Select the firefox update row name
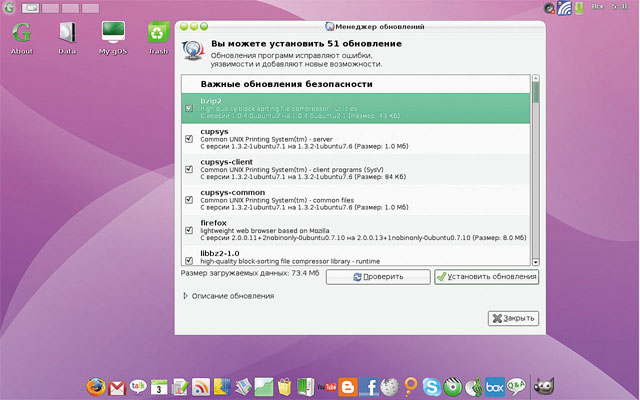Screen dimensions: 640x400 tap(213, 223)
